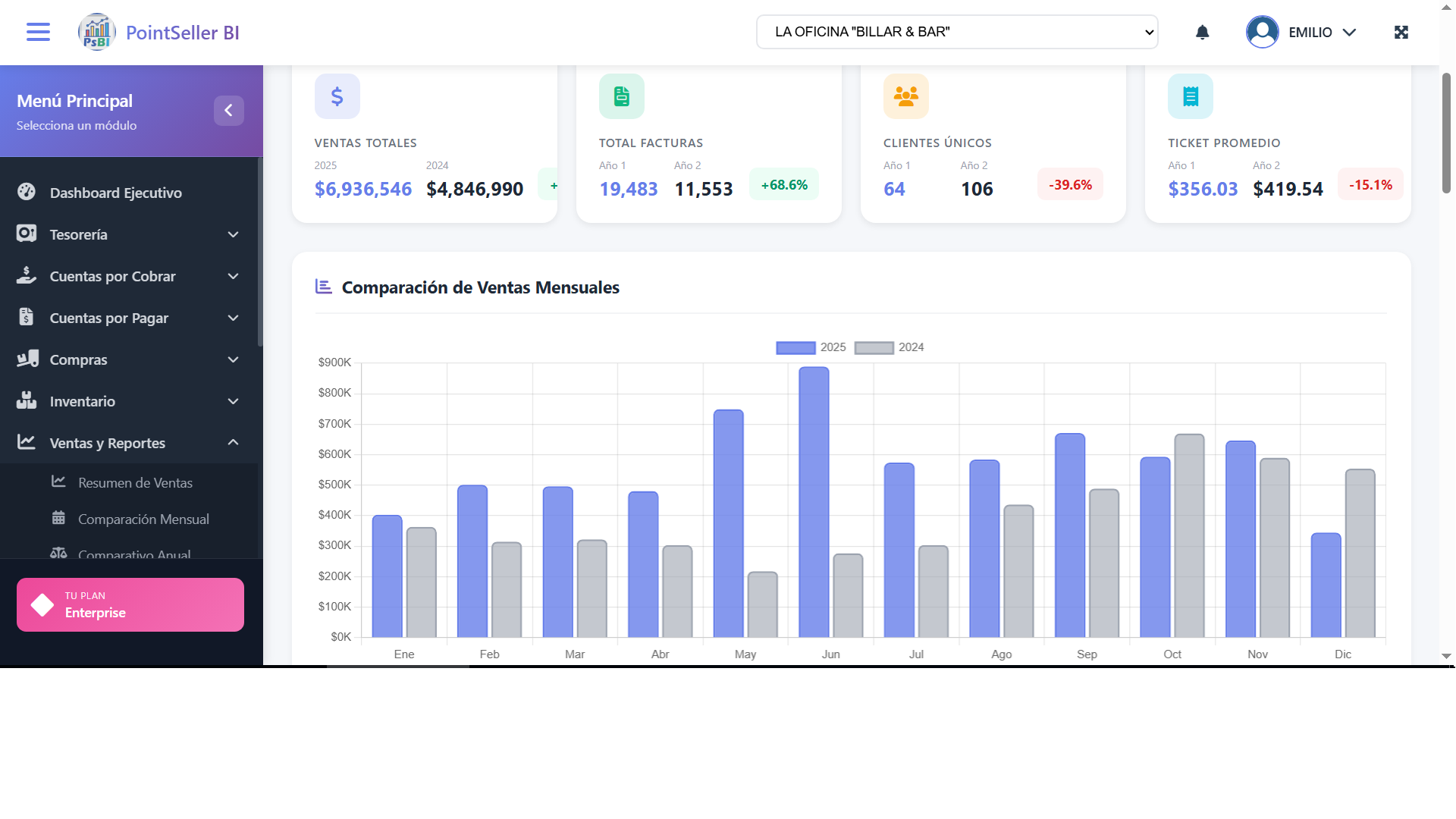Viewport: 1456px width, 819px height.
Task: Select the Tesorería money icon
Action: [26, 234]
